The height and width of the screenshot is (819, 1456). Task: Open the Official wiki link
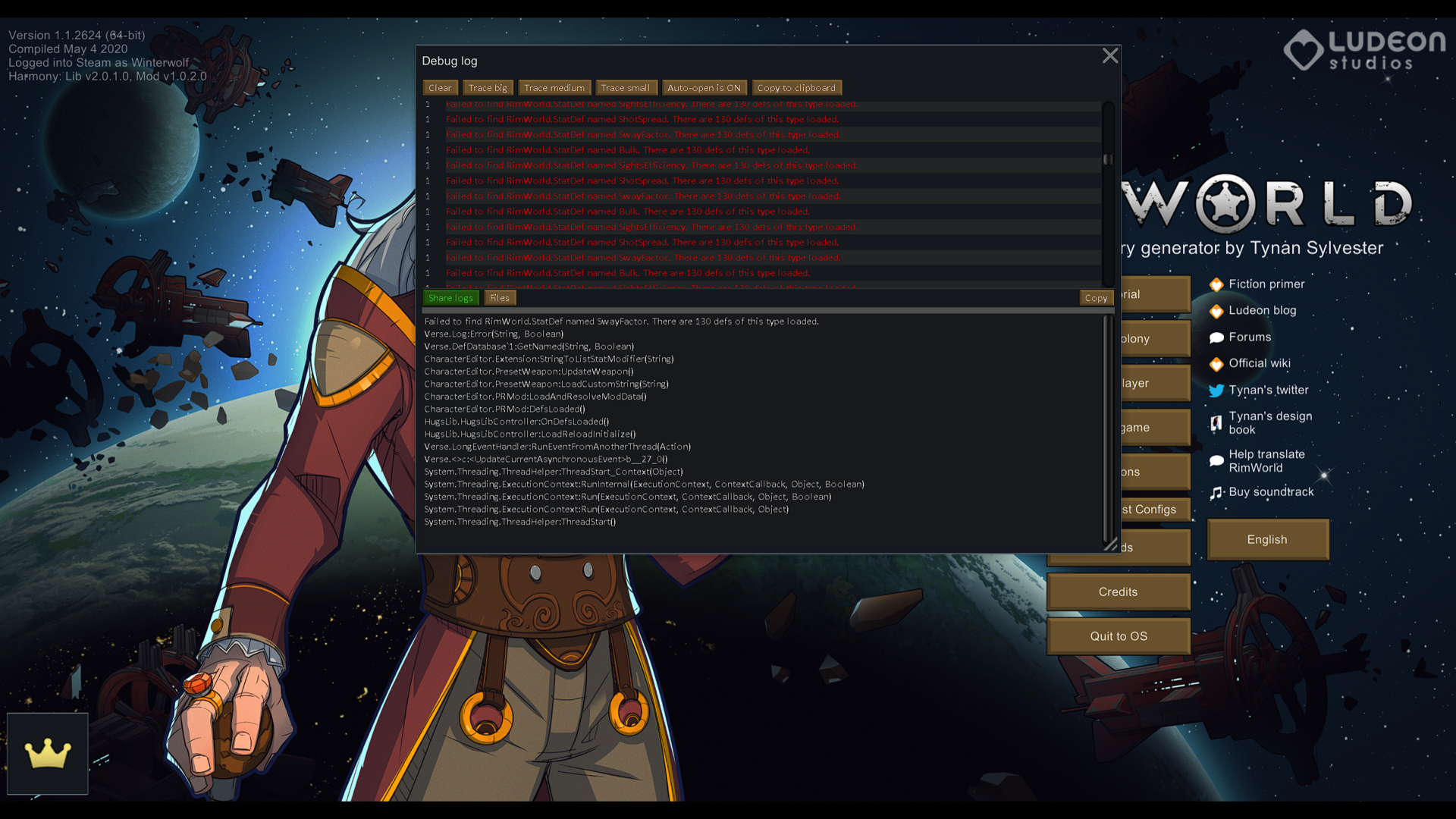pos(1260,364)
